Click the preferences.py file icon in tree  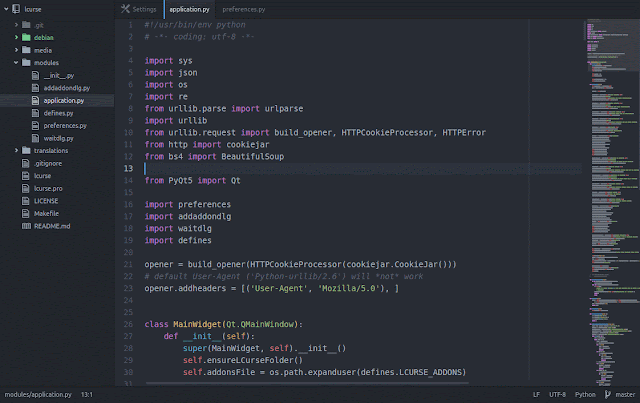(x=36, y=125)
